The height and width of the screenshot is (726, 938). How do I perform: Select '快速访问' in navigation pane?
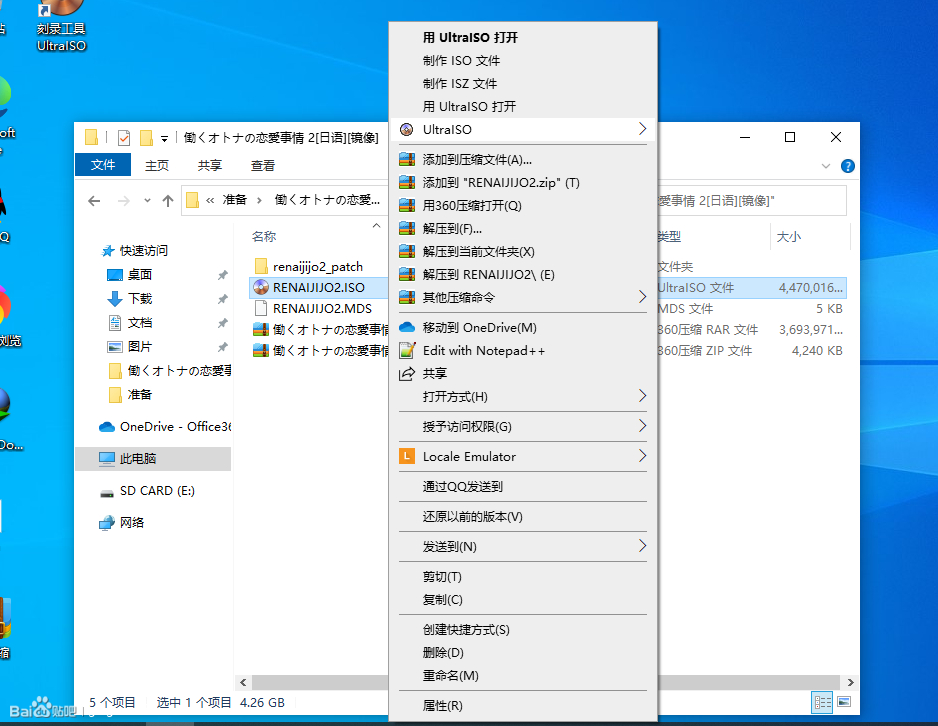(144, 251)
